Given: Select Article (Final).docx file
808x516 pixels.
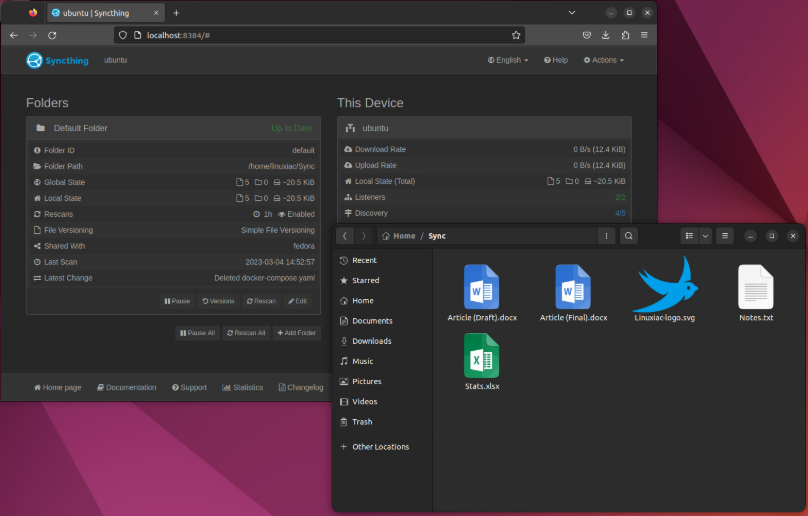Looking at the screenshot, I should pyautogui.click(x=573, y=293).
